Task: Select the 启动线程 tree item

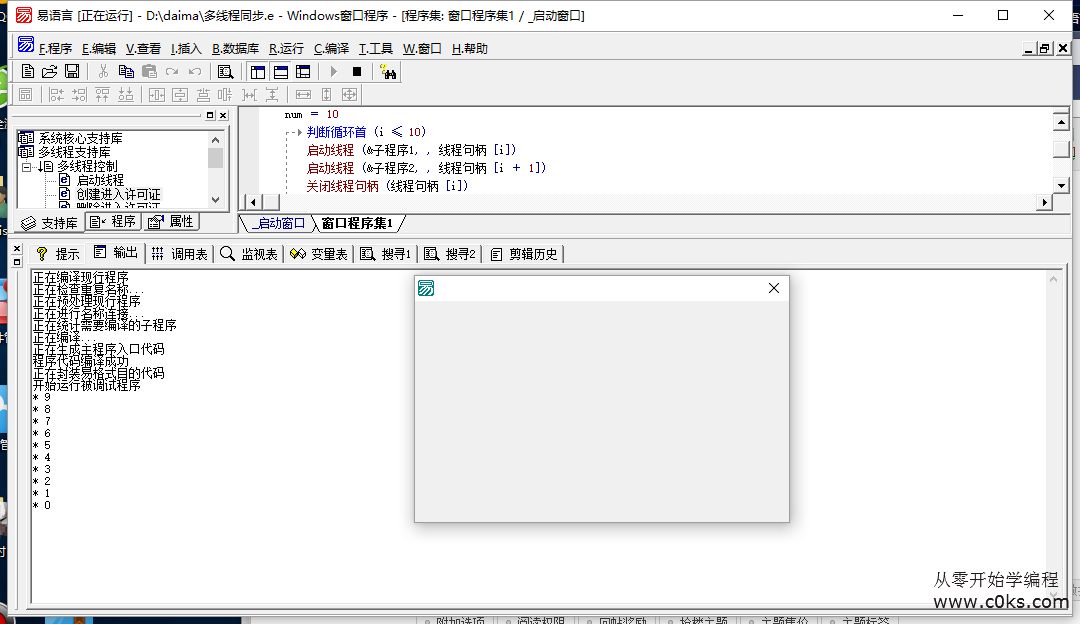Action: pos(100,180)
